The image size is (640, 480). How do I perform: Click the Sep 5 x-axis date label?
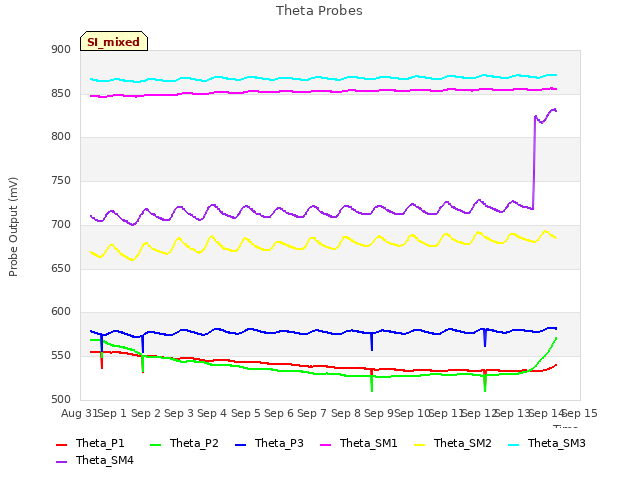click(x=246, y=413)
